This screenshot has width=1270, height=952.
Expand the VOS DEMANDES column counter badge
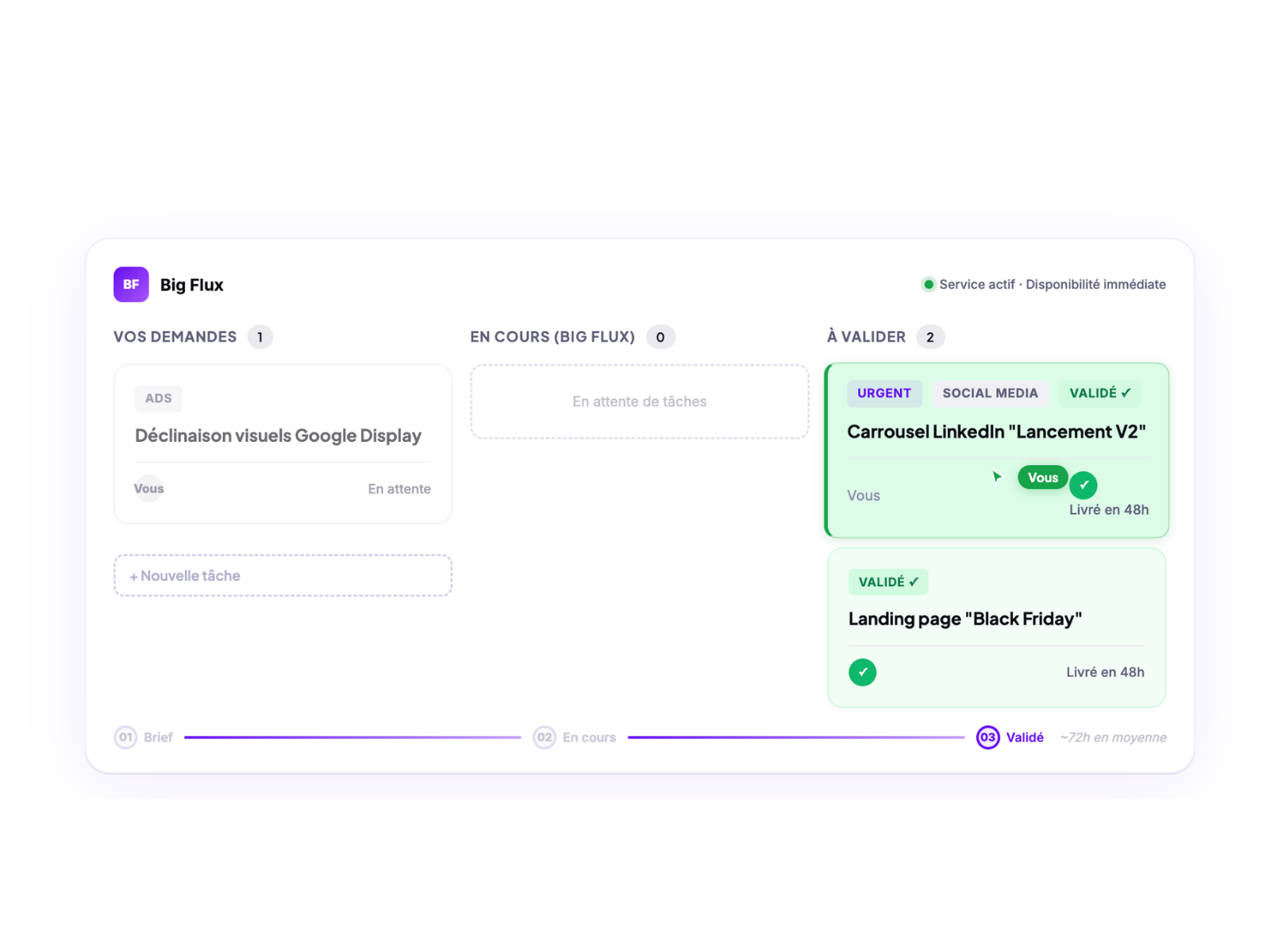click(259, 336)
